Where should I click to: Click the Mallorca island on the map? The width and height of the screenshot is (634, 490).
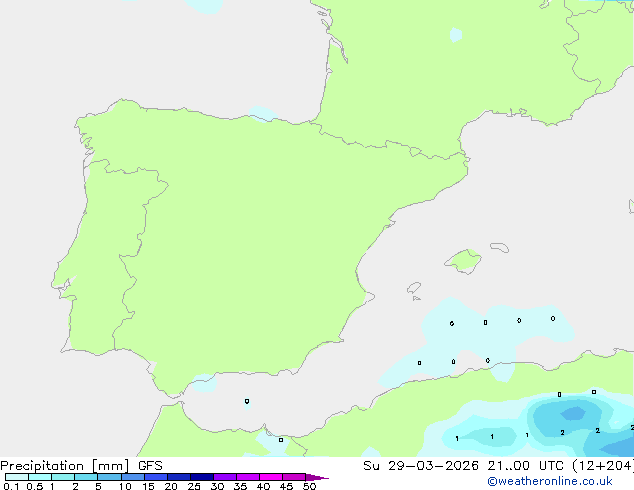(x=463, y=261)
